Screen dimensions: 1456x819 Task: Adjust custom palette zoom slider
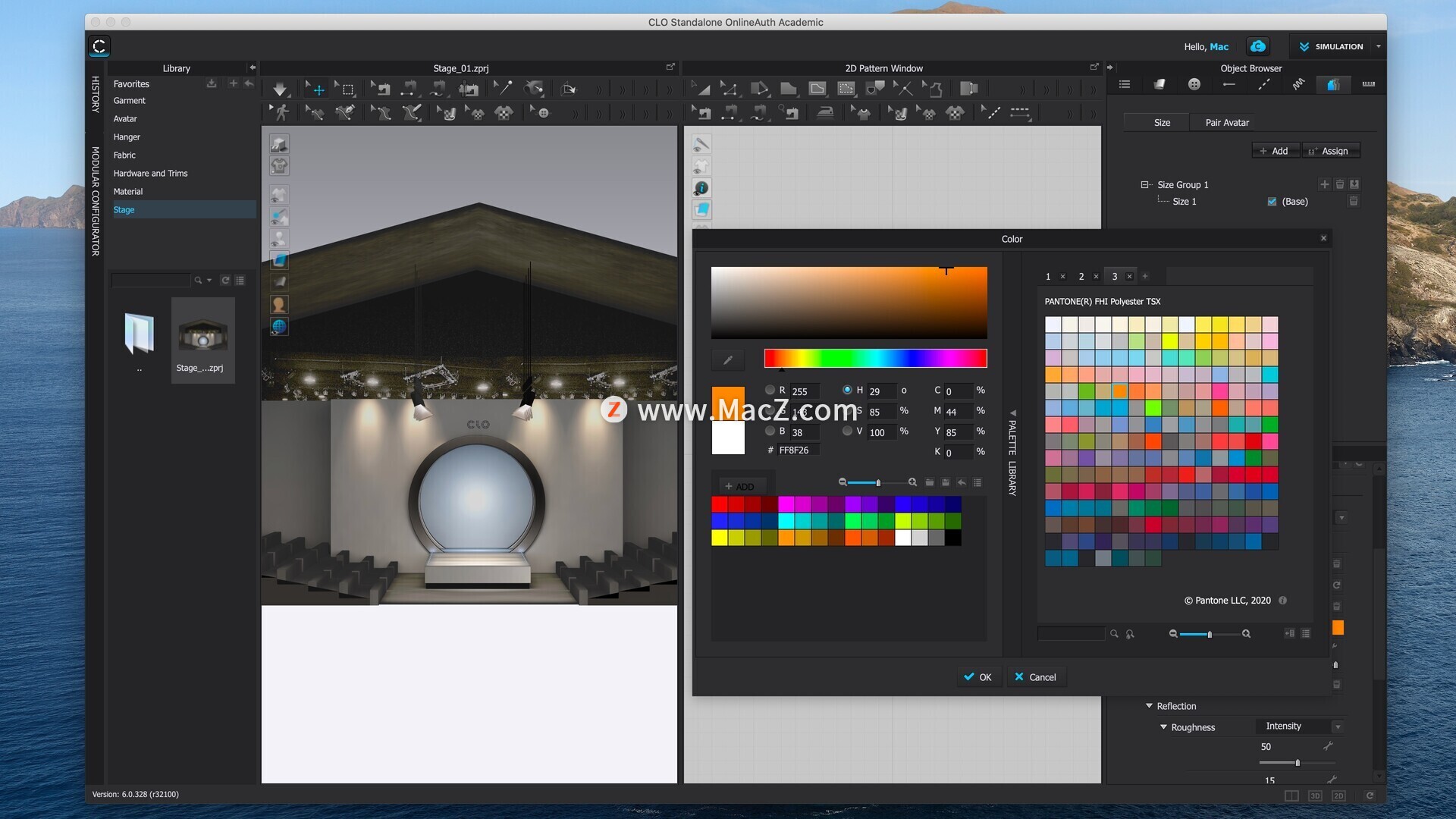coord(877,482)
